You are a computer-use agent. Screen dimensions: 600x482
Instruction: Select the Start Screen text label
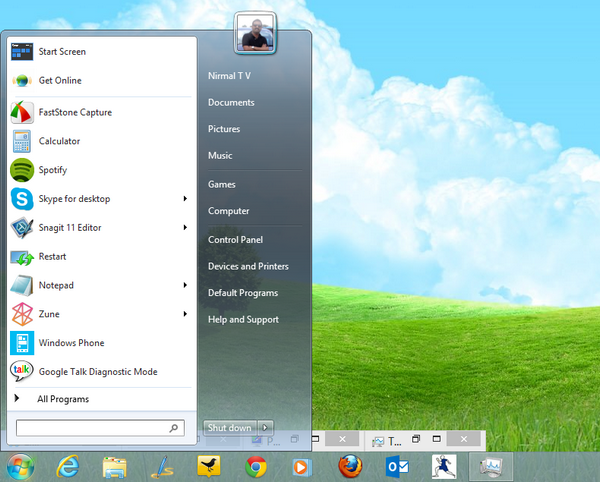[62, 52]
